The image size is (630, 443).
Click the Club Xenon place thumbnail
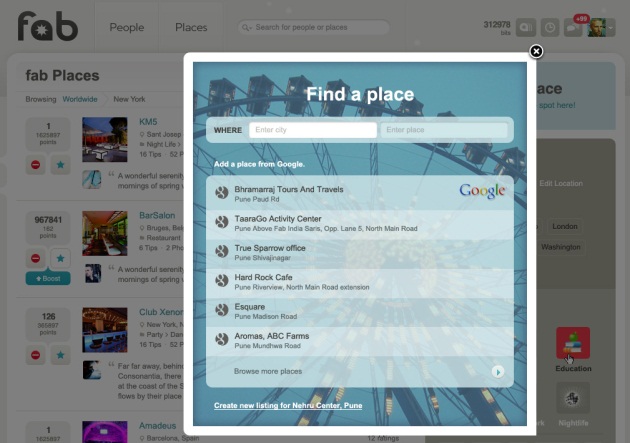tap(105, 330)
